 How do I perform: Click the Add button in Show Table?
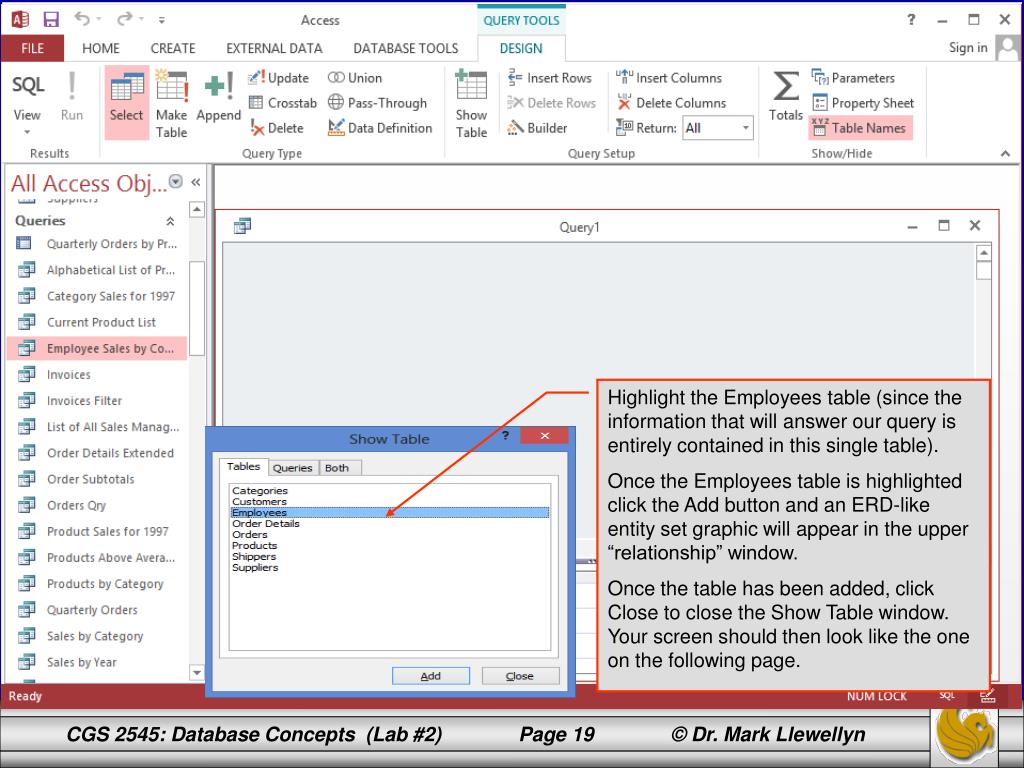[430, 676]
